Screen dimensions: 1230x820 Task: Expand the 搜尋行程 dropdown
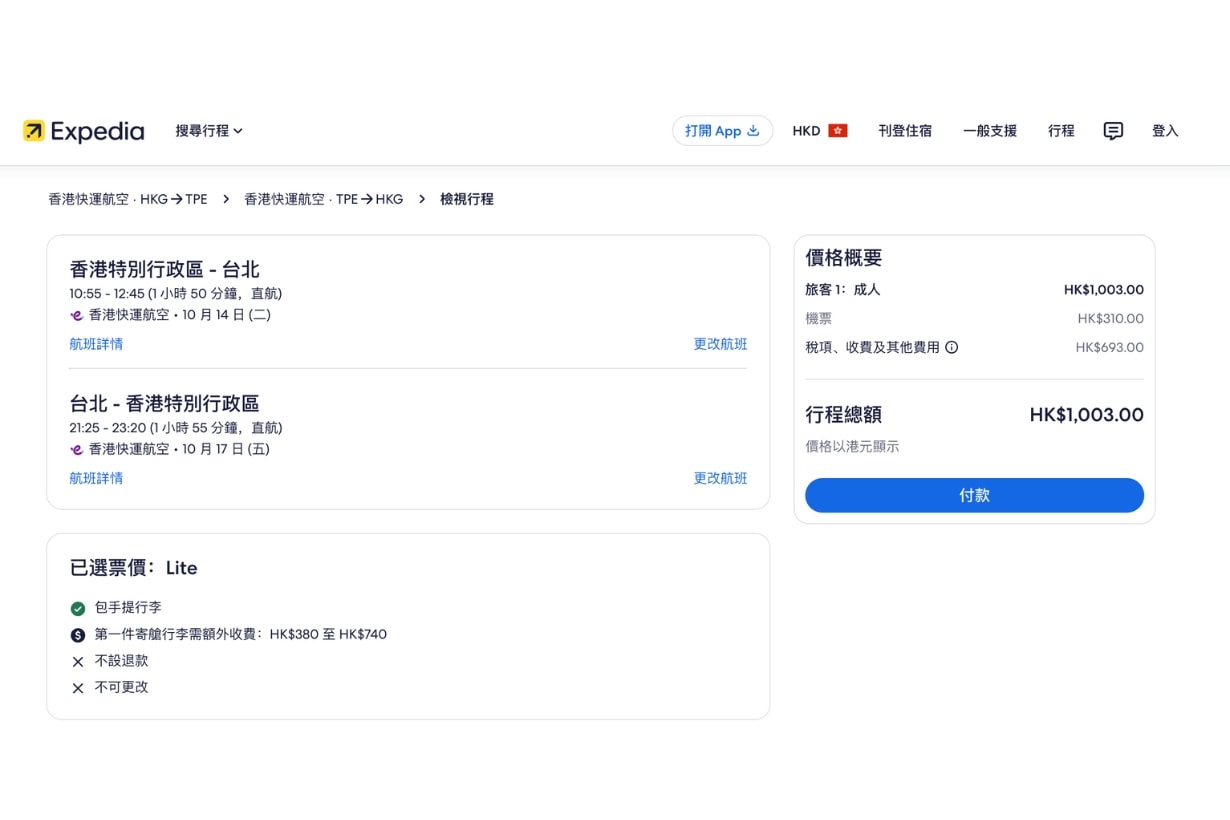coord(207,130)
